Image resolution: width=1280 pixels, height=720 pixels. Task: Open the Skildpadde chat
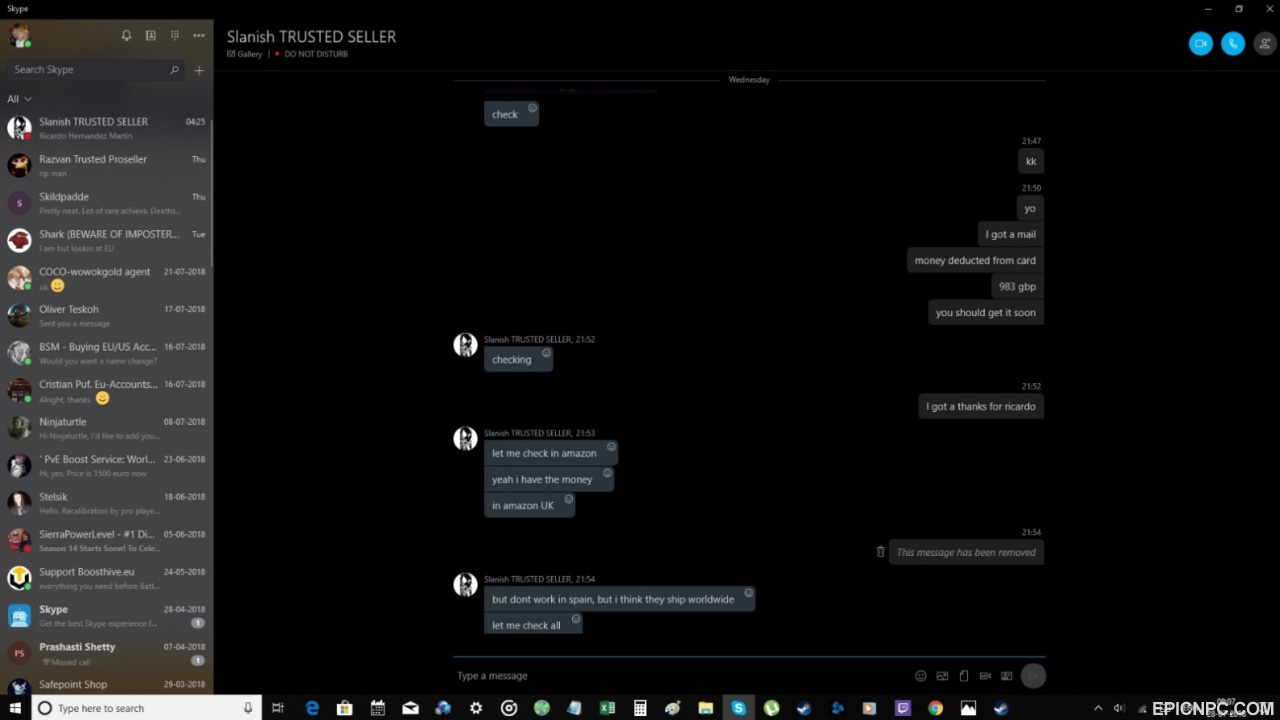[x=107, y=203]
